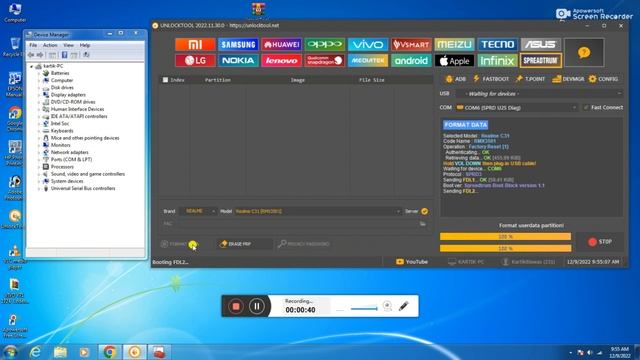Open View menu in Device Manager

68,45
